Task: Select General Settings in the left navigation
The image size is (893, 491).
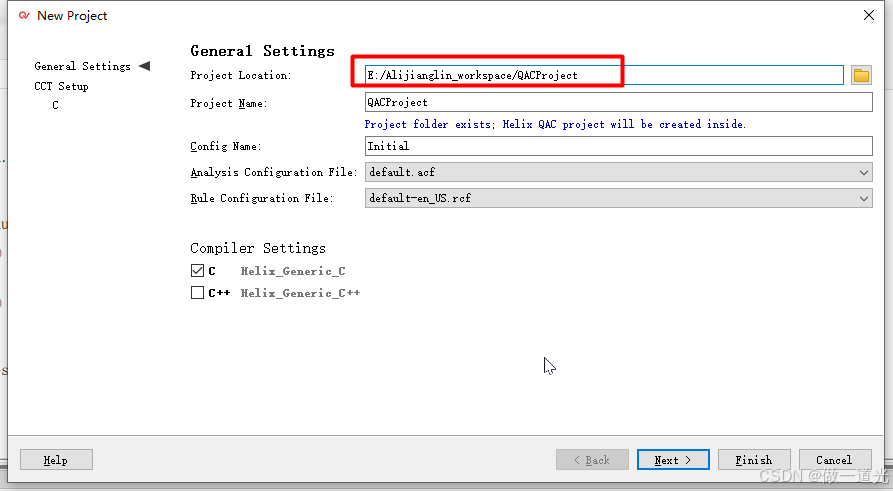Action: pos(83,66)
